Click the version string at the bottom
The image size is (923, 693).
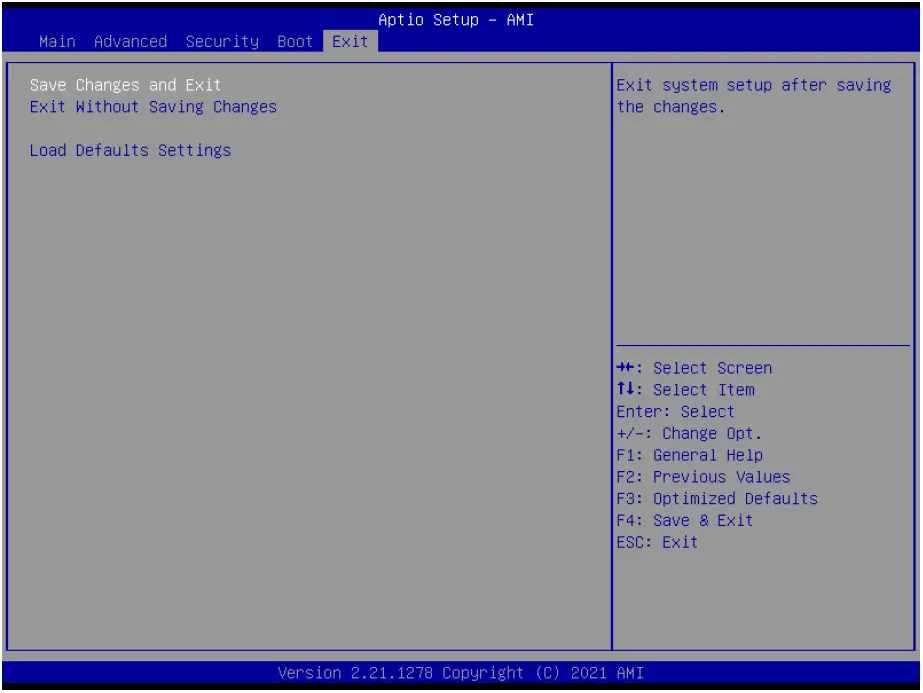coord(461,672)
